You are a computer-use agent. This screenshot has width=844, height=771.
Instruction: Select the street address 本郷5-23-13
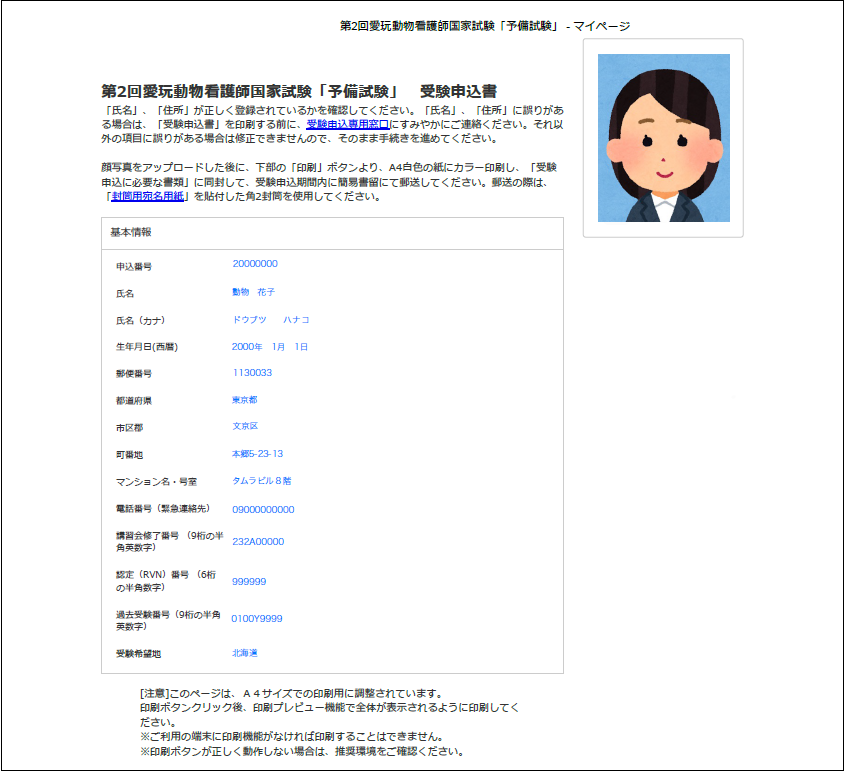[x=258, y=454]
